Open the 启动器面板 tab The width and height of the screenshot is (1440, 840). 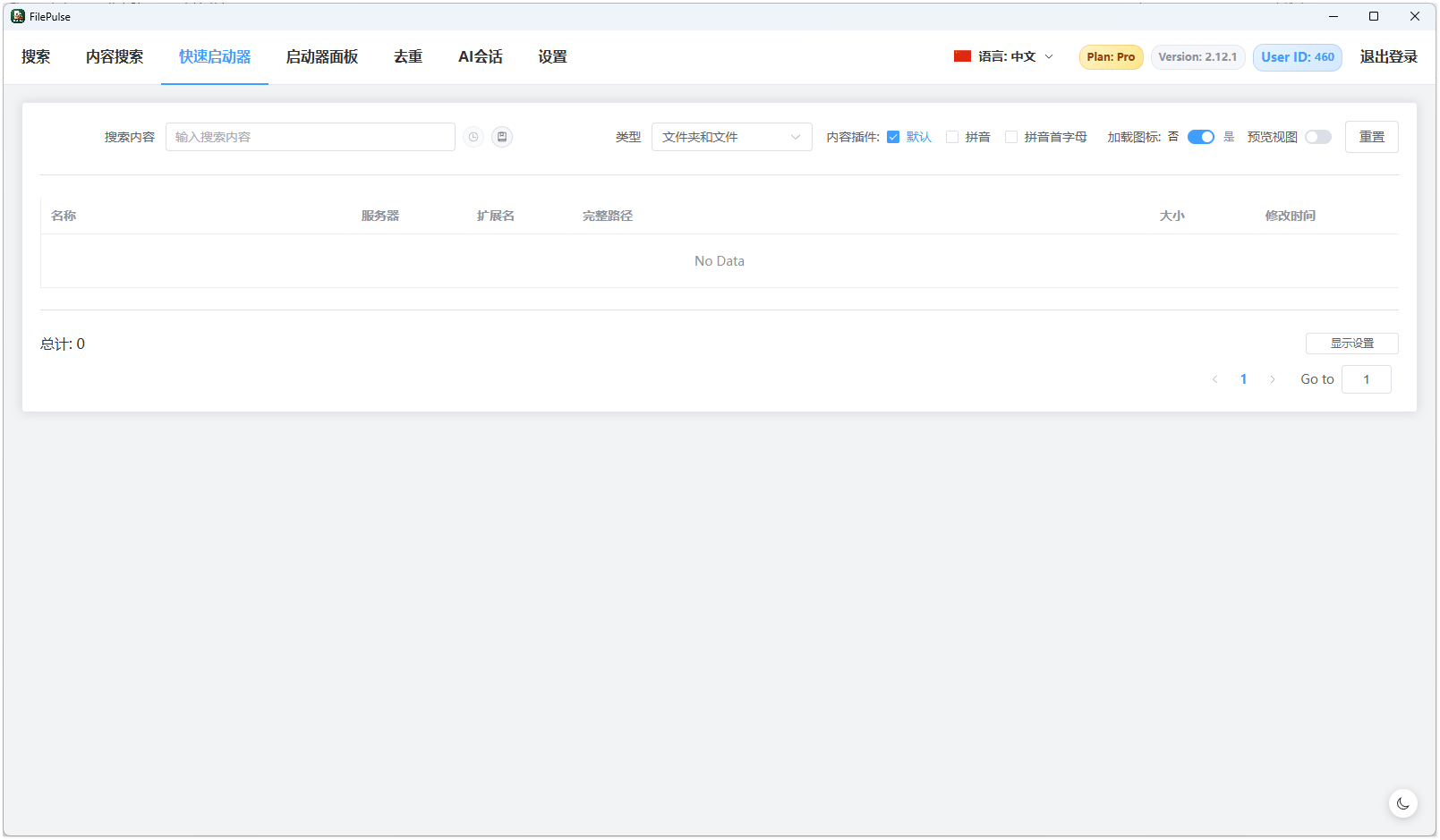coord(322,56)
